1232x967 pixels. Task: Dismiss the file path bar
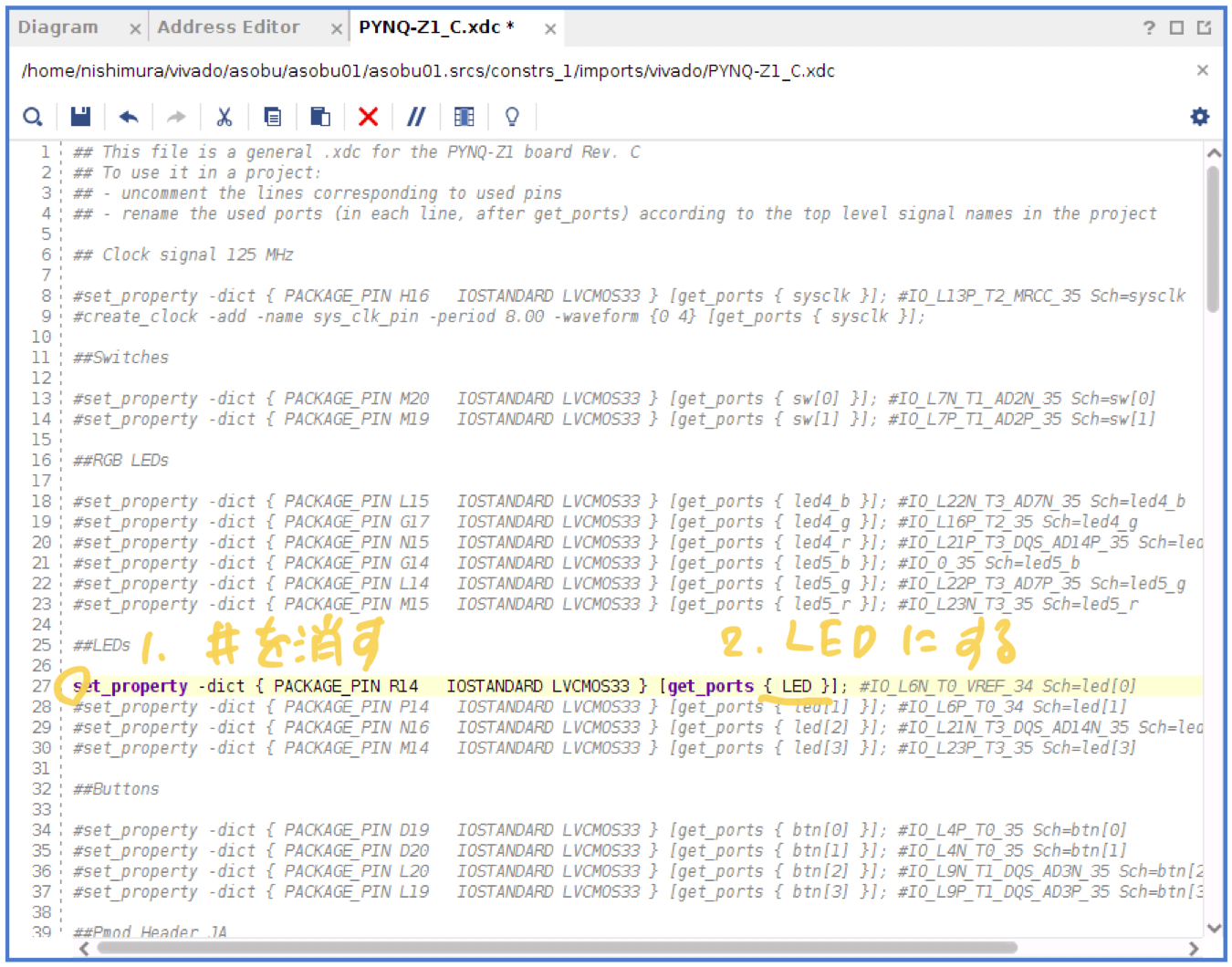(1203, 70)
